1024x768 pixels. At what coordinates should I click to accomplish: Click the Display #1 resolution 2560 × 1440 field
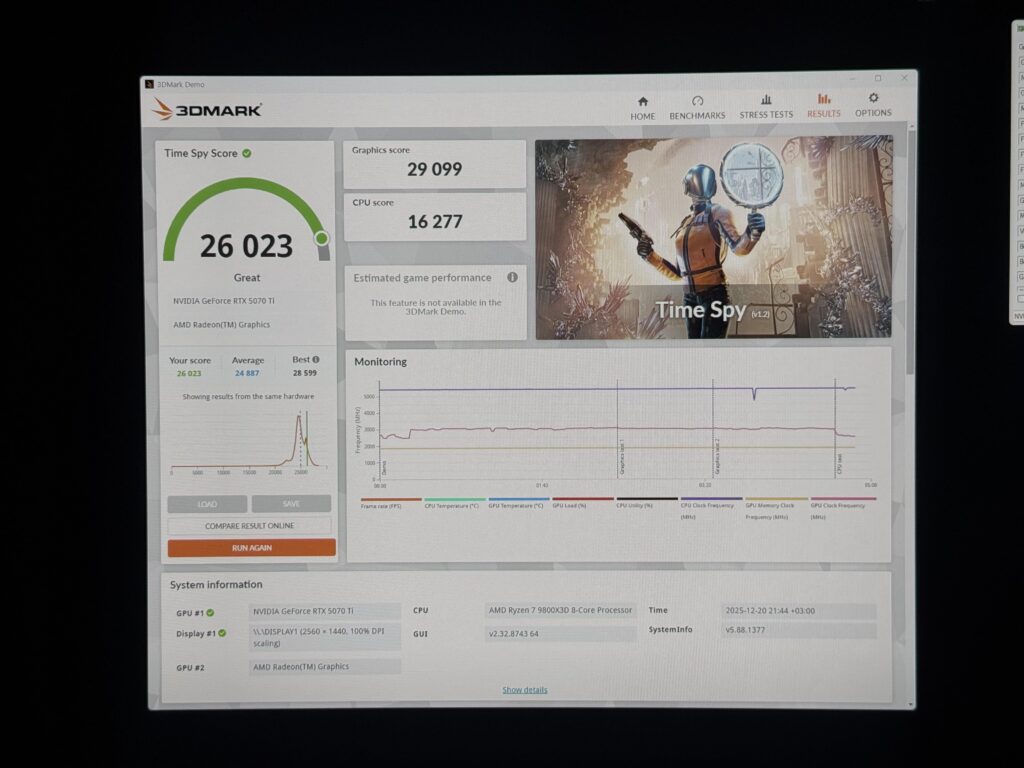[325, 637]
